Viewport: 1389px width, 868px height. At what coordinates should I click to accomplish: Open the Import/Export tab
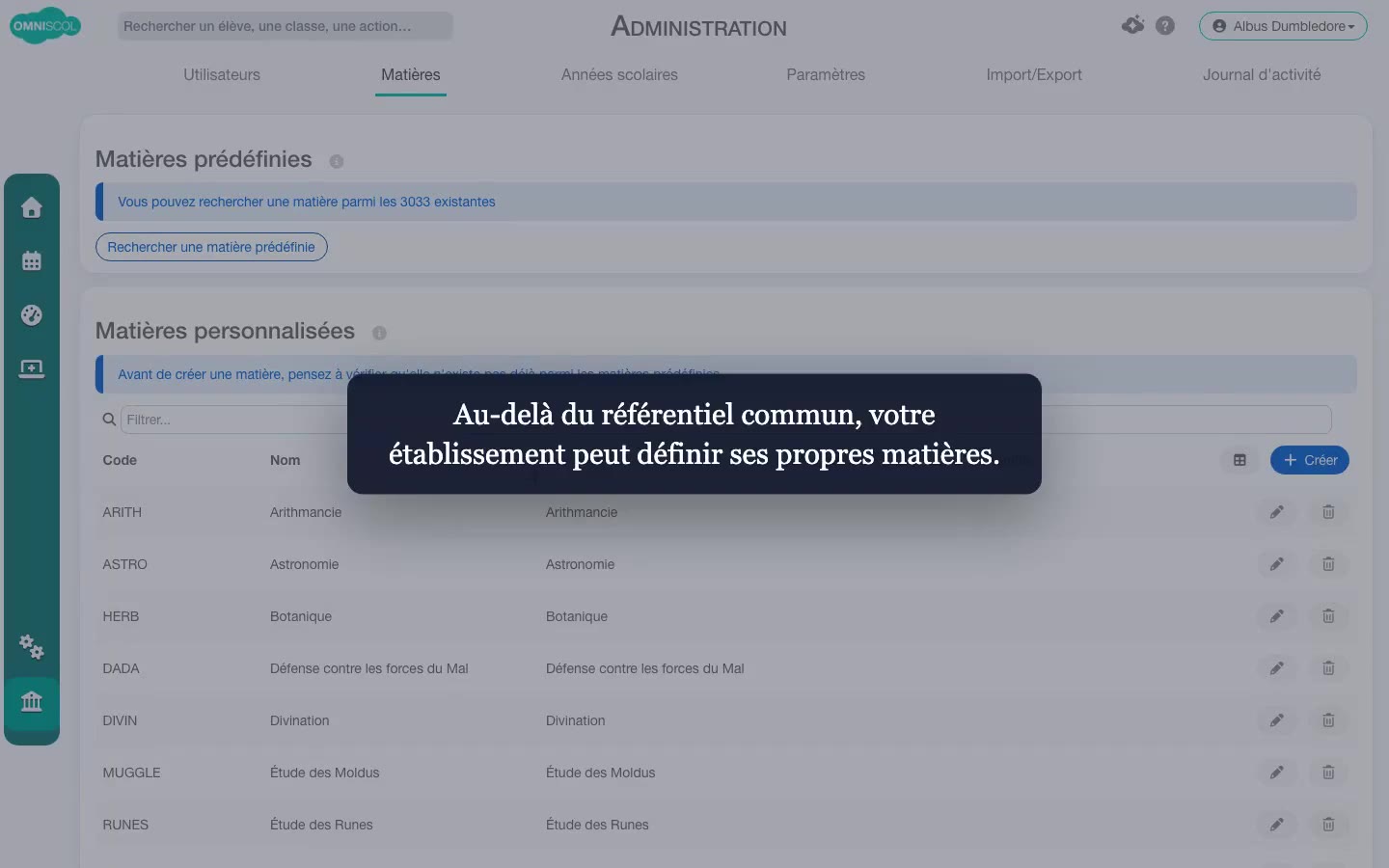[1034, 75]
